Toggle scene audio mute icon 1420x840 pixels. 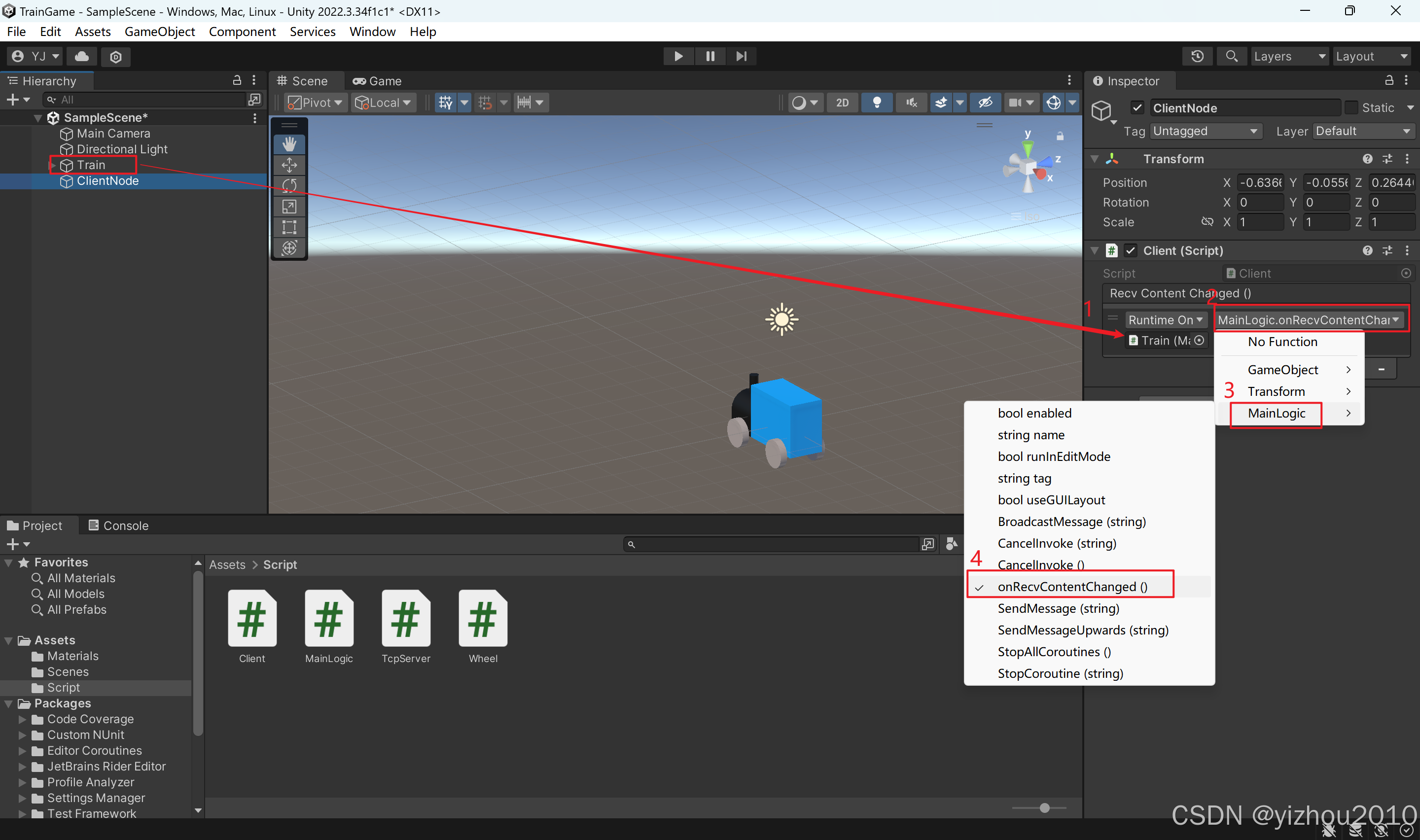(911, 103)
